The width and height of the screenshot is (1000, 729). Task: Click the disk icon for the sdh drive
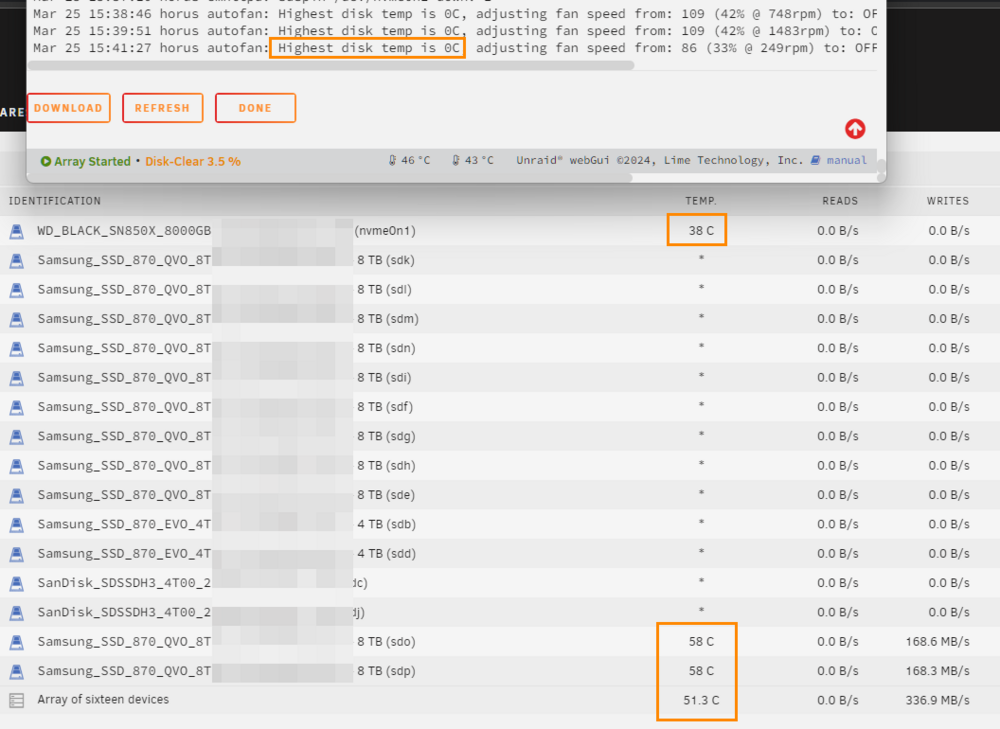pyautogui.click(x=17, y=466)
